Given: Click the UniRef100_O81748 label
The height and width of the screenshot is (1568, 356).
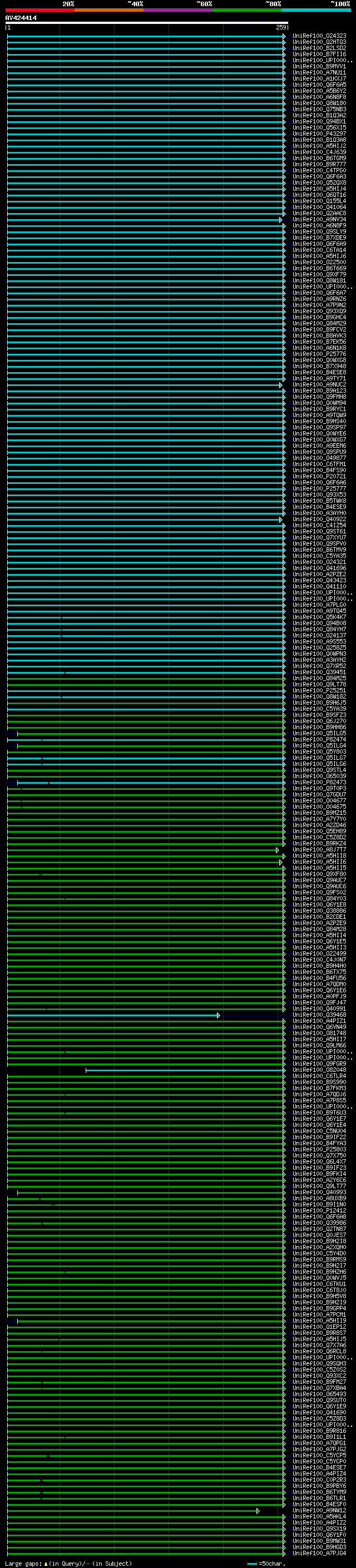Looking at the screenshot, I should point(319,1033).
